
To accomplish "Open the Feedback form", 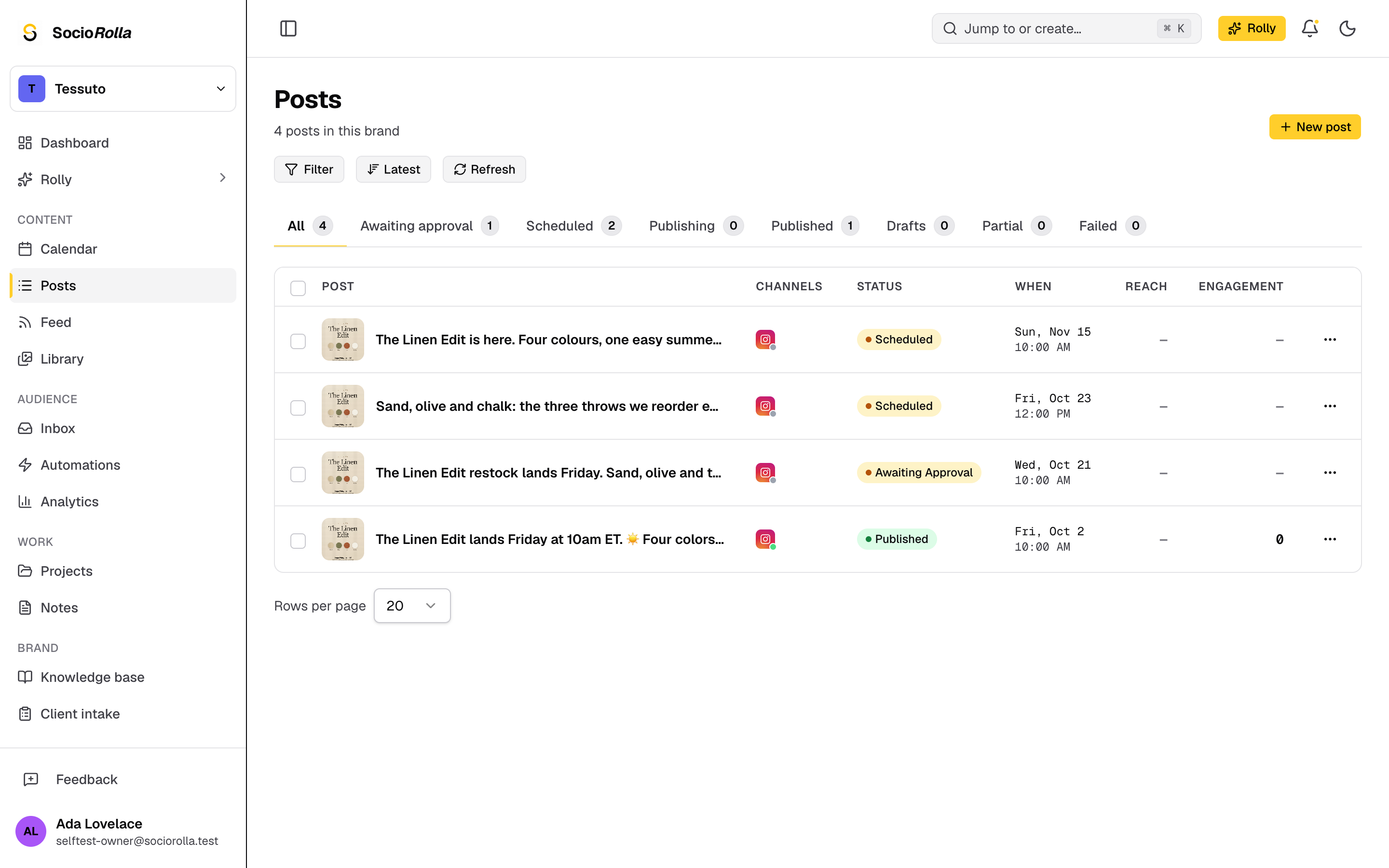I will [123, 780].
